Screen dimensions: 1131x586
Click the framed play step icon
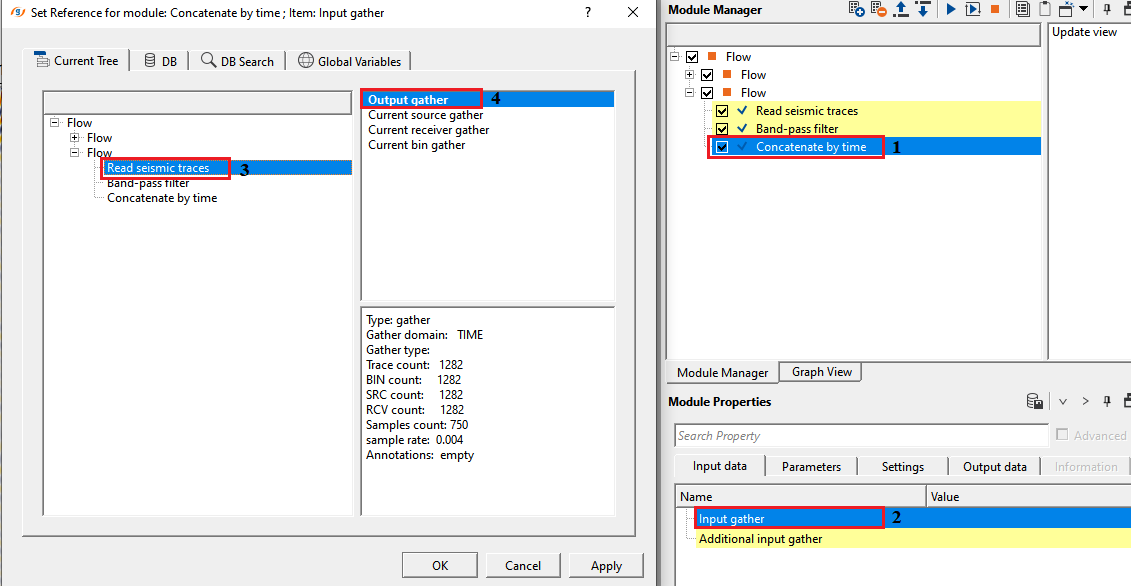[x=973, y=9]
